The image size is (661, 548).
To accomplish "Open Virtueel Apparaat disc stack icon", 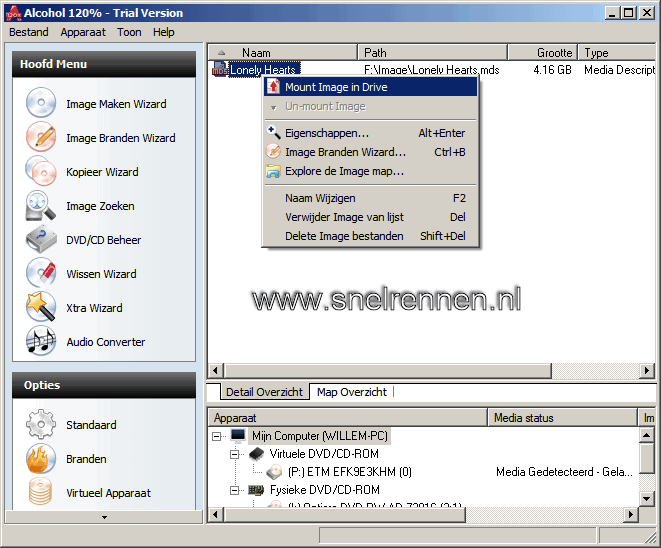I will point(40,492).
